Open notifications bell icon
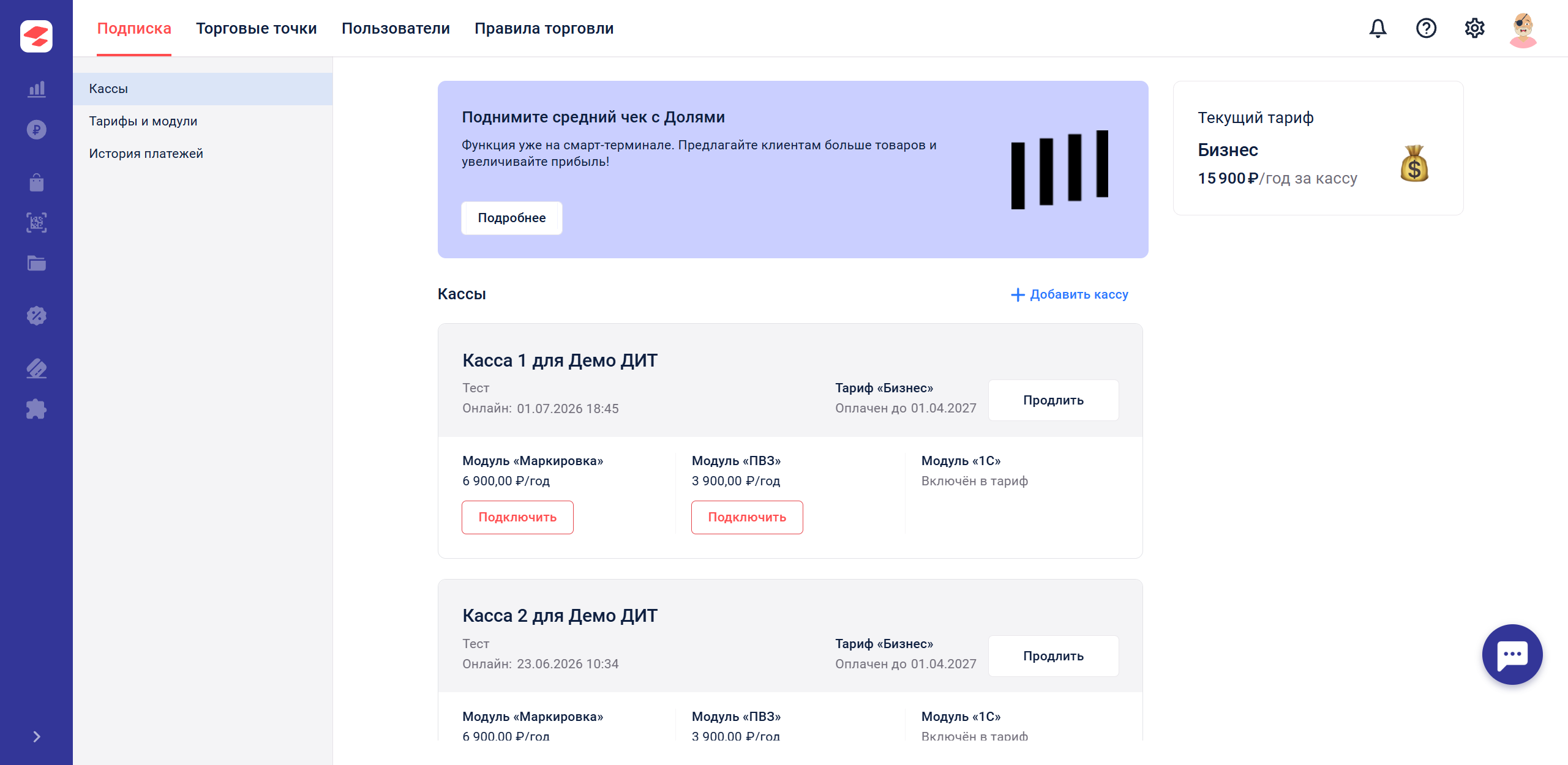This screenshot has height=765, width=1568. (1378, 28)
